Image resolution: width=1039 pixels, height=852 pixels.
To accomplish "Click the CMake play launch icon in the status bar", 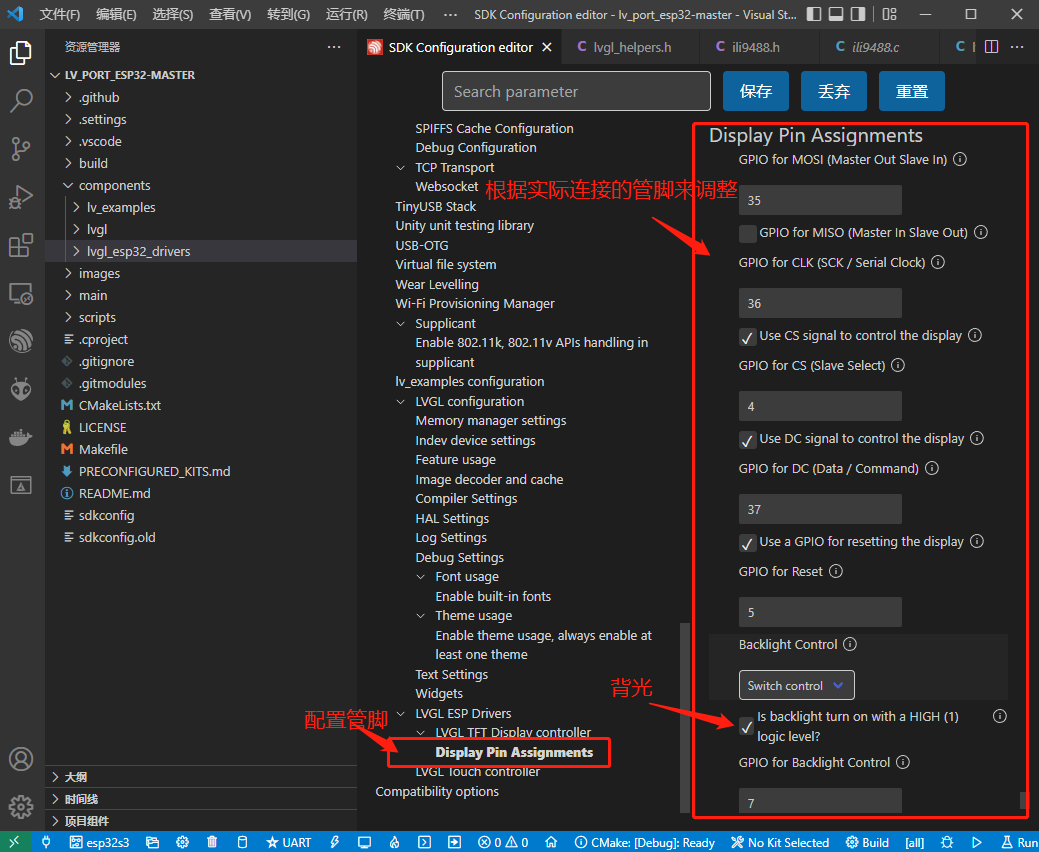I will click(x=977, y=842).
